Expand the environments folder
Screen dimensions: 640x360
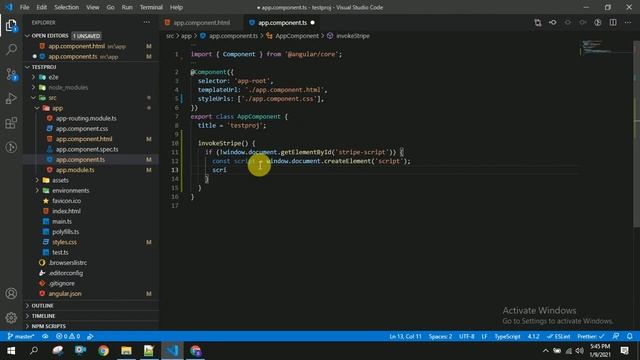coord(37,191)
